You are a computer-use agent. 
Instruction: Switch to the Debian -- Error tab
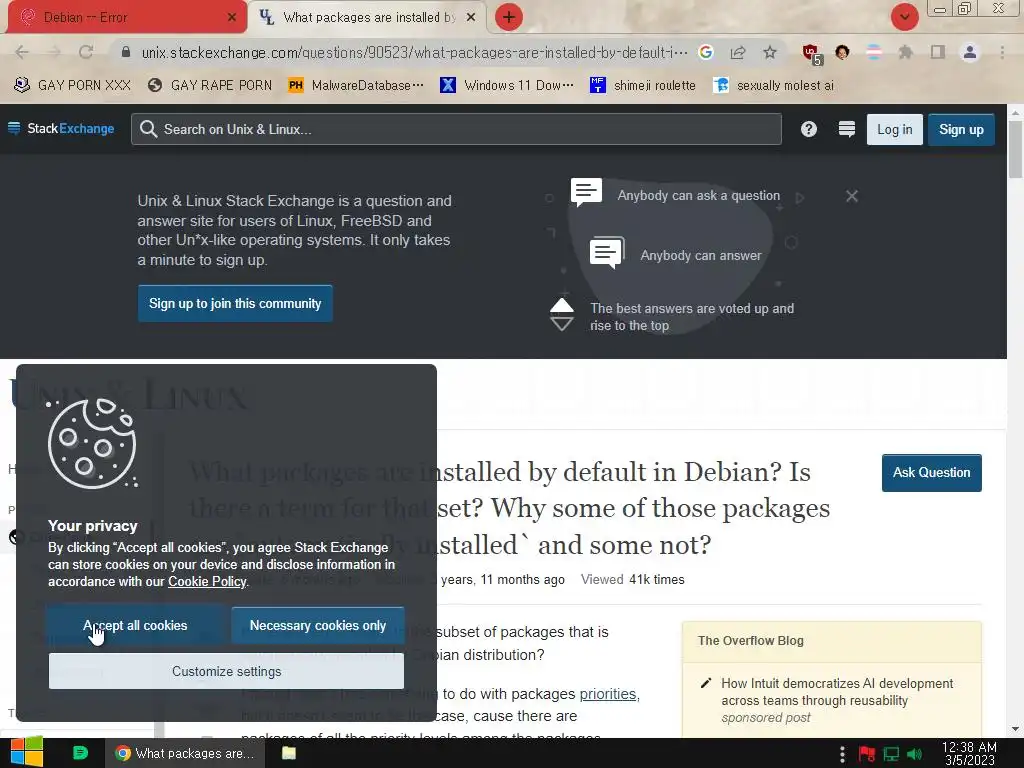pos(127,17)
